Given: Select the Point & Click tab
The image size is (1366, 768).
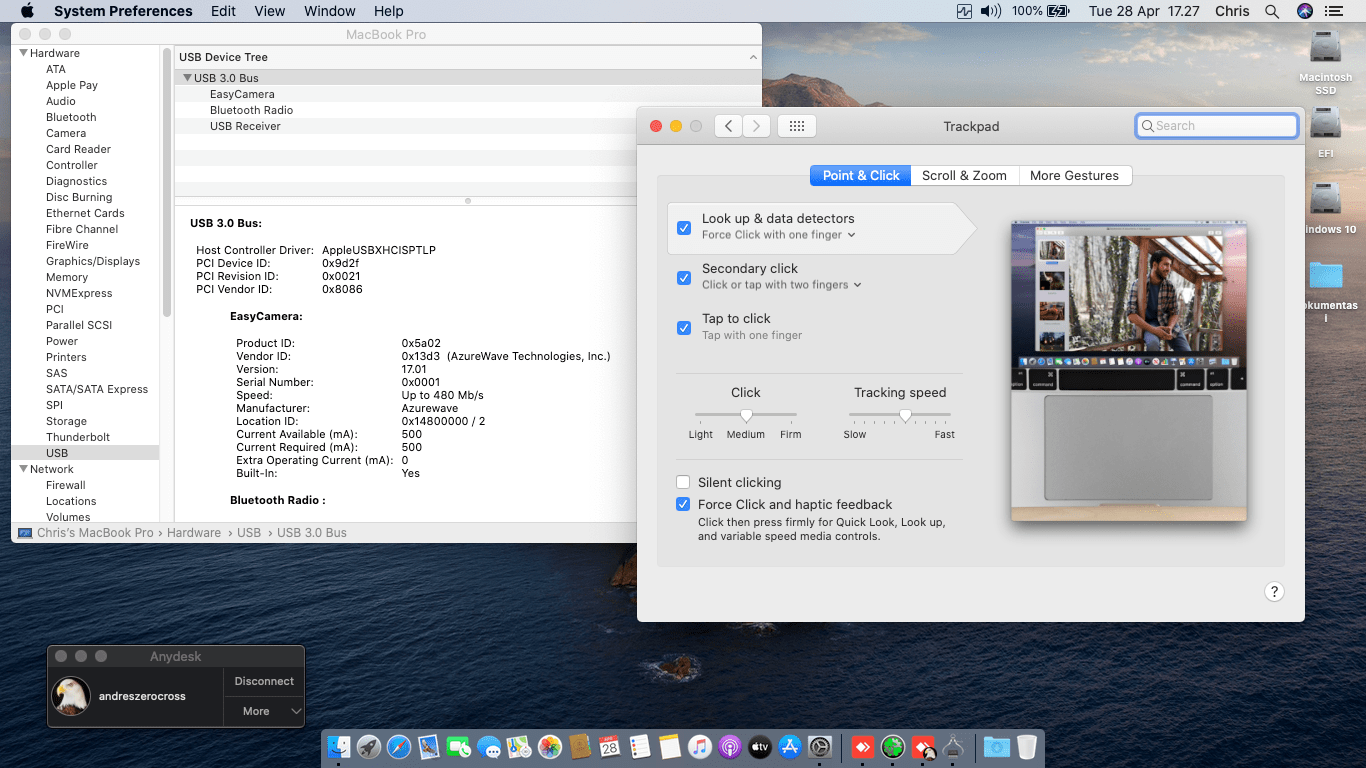Looking at the screenshot, I should [x=861, y=175].
